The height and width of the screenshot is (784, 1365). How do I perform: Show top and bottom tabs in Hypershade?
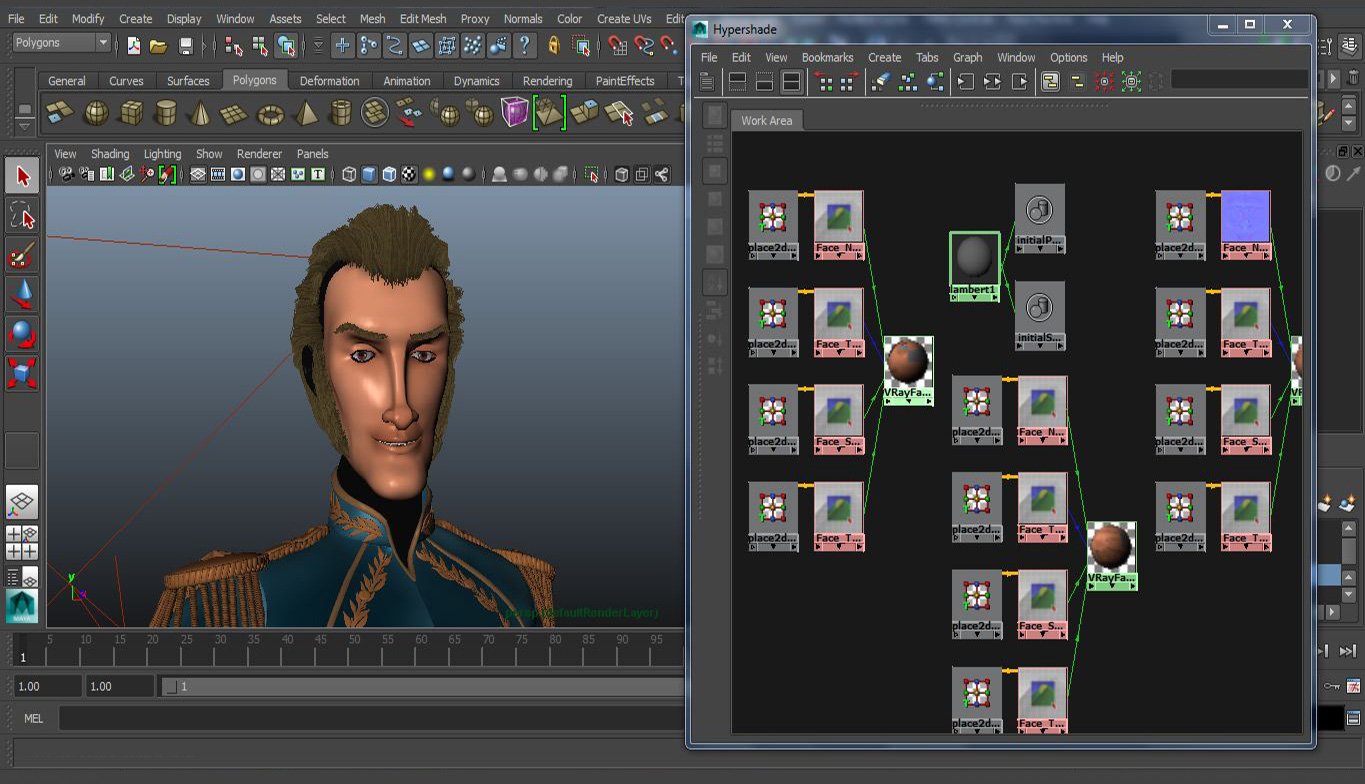coord(790,82)
